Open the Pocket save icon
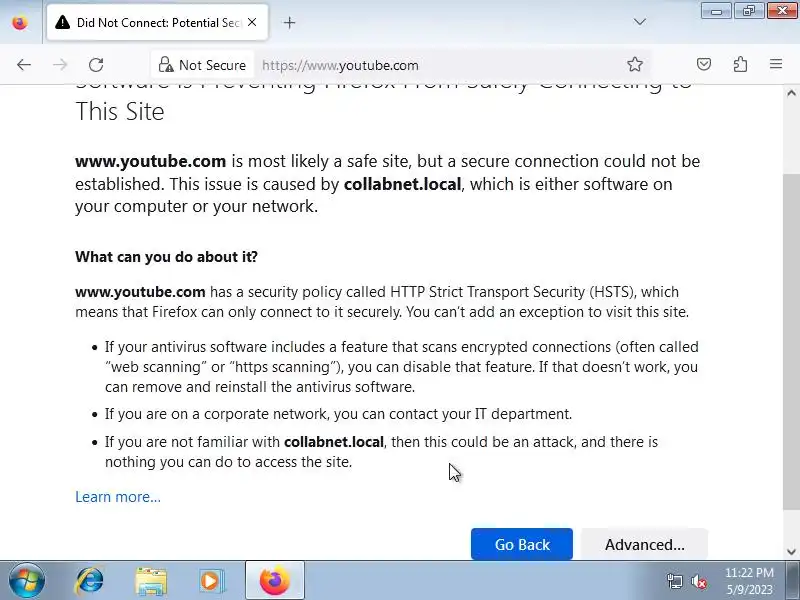Viewport: 800px width, 600px height. point(704,65)
